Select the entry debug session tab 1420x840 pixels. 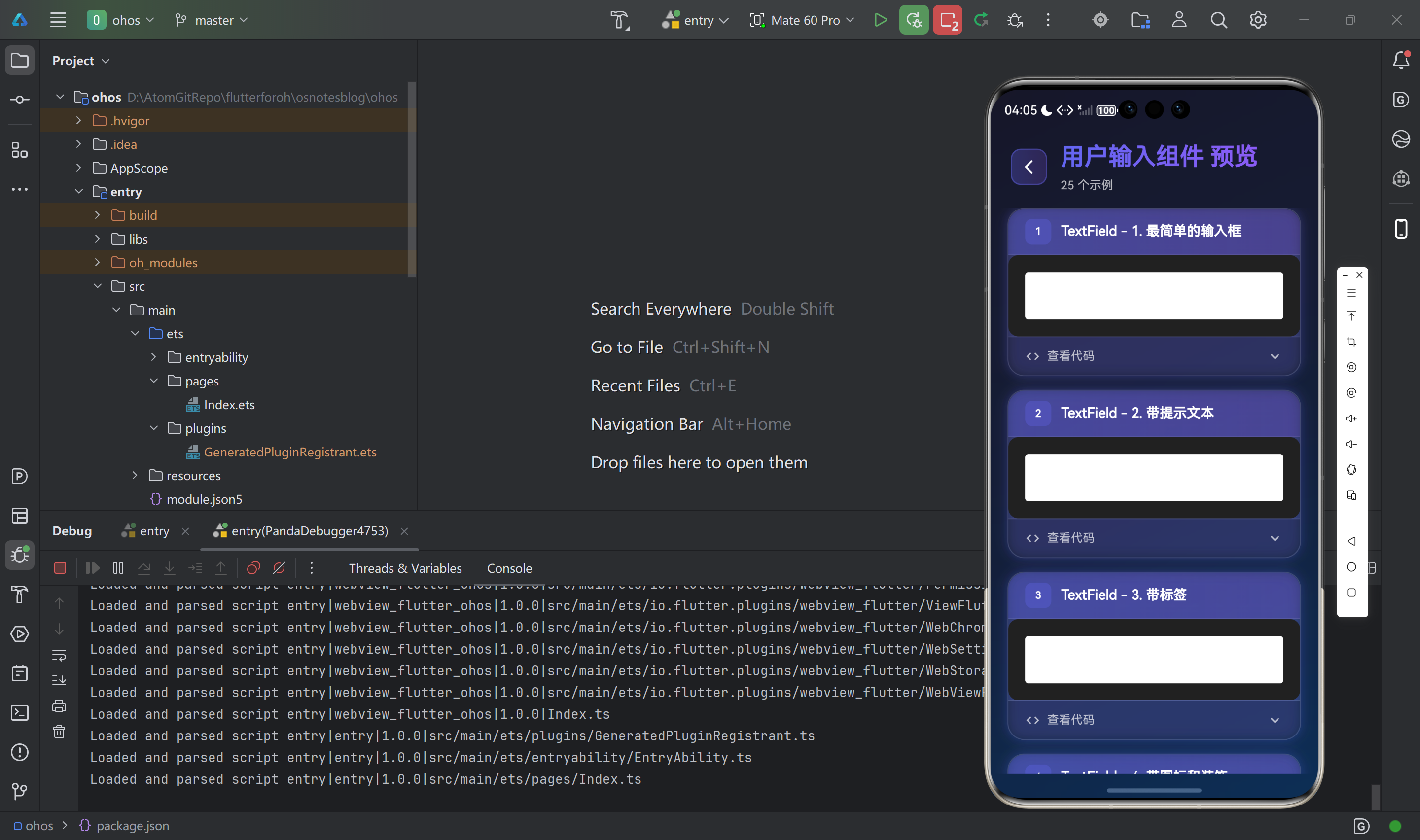[x=154, y=531]
